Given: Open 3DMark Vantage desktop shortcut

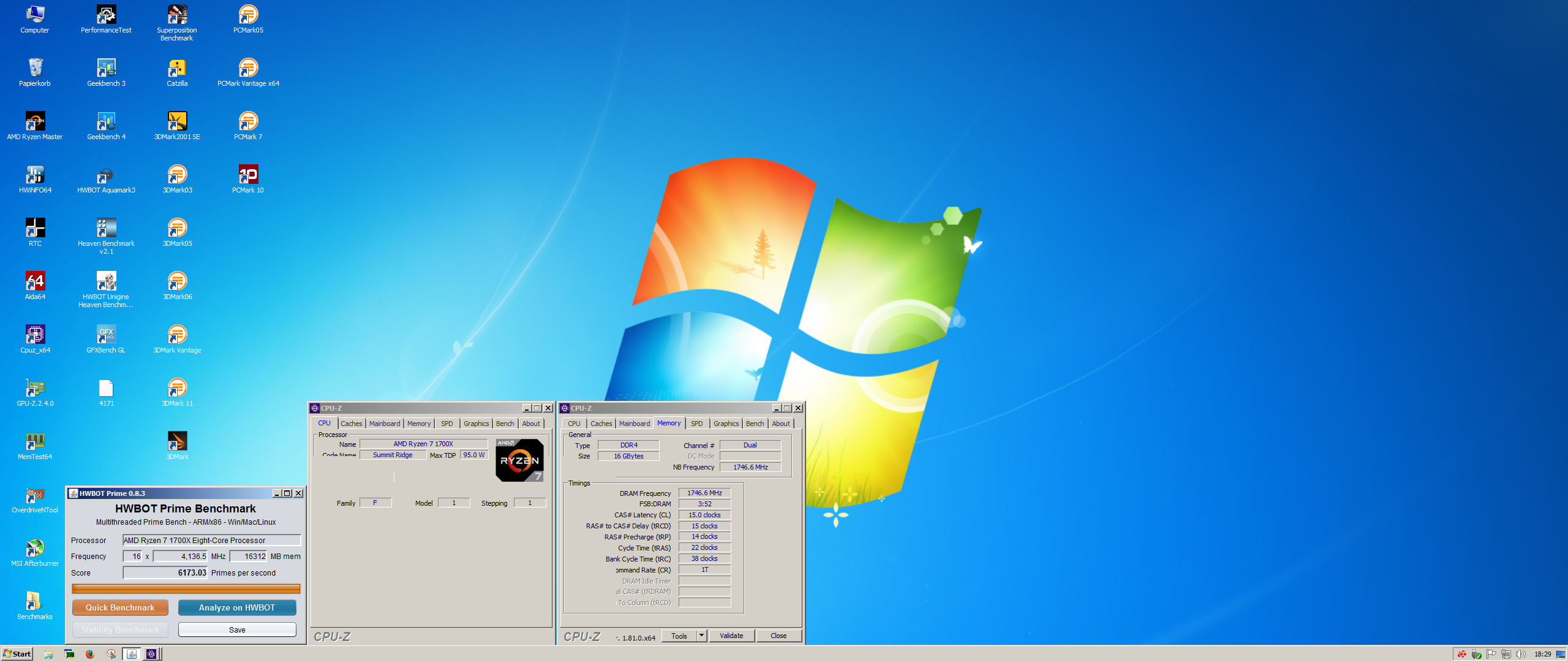Looking at the screenshot, I should [x=177, y=339].
